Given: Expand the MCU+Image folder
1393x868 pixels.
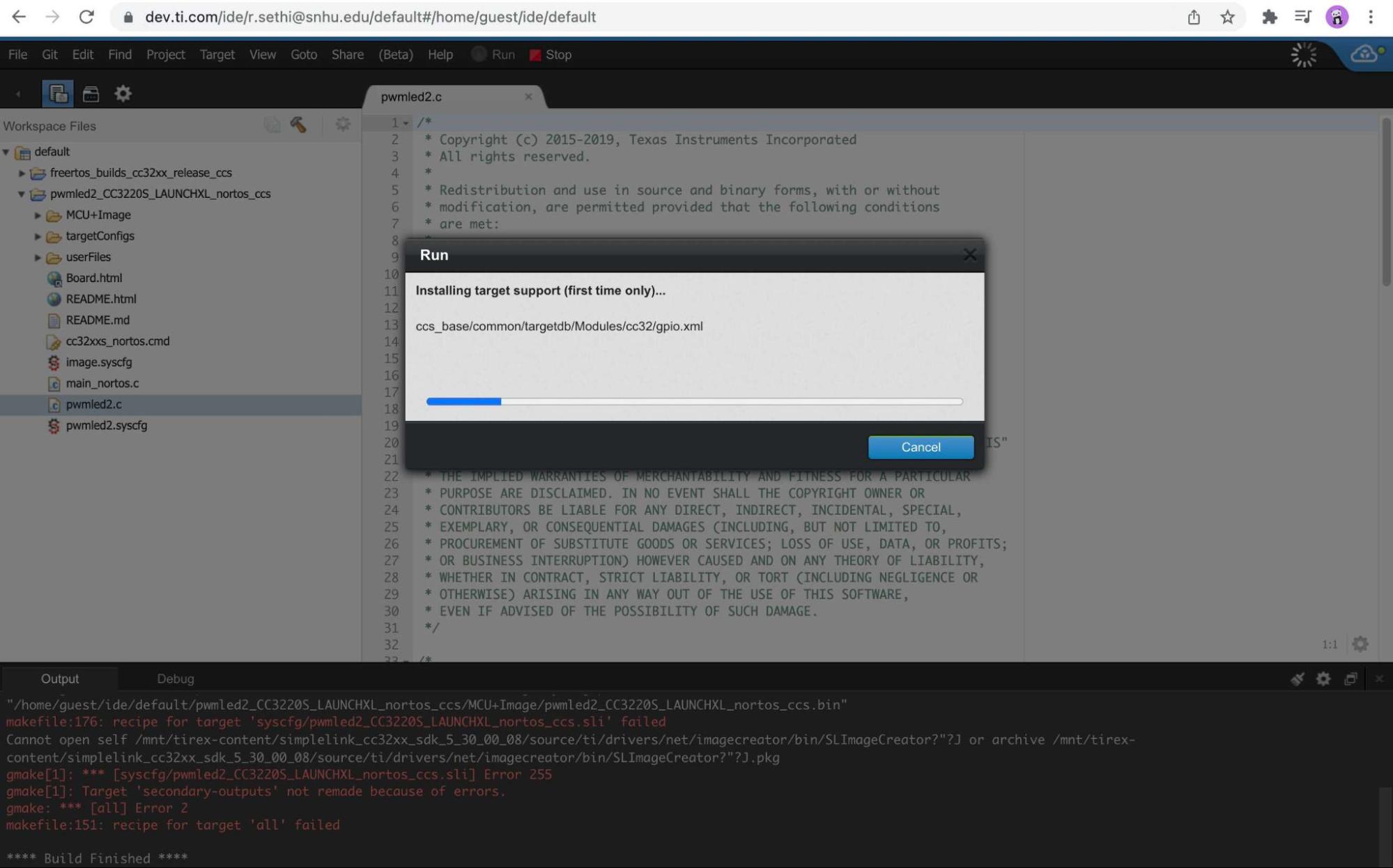Looking at the screenshot, I should click(38, 215).
